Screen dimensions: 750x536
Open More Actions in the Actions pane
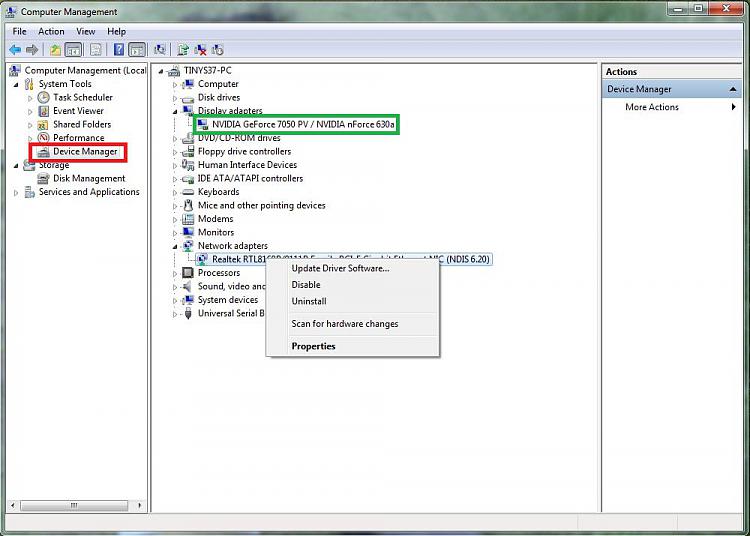(x=652, y=107)
